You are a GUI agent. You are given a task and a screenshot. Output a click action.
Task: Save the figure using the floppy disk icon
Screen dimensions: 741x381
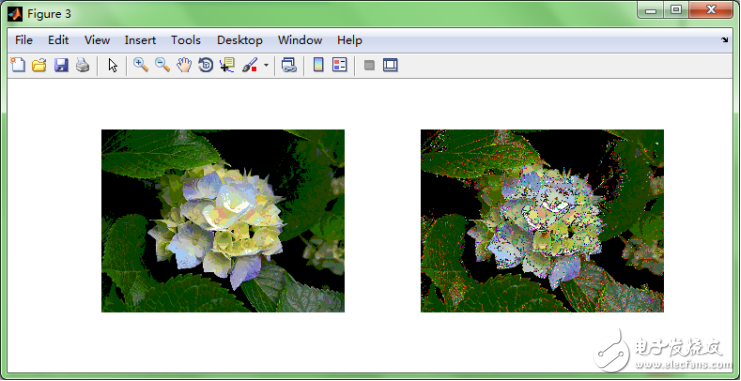coord(61,65)
